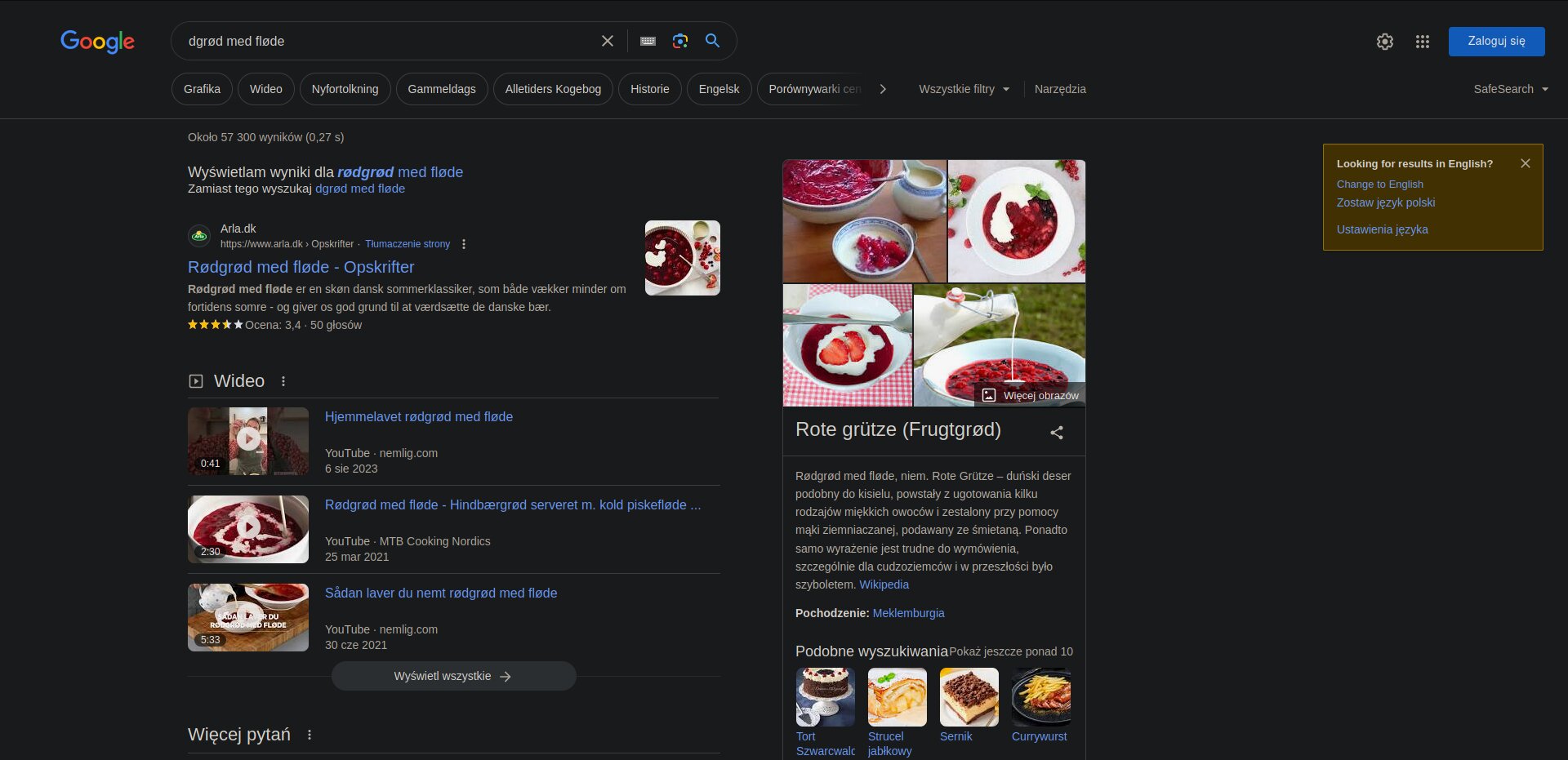Open the on-screen keyboard icon

coord(648,41)
